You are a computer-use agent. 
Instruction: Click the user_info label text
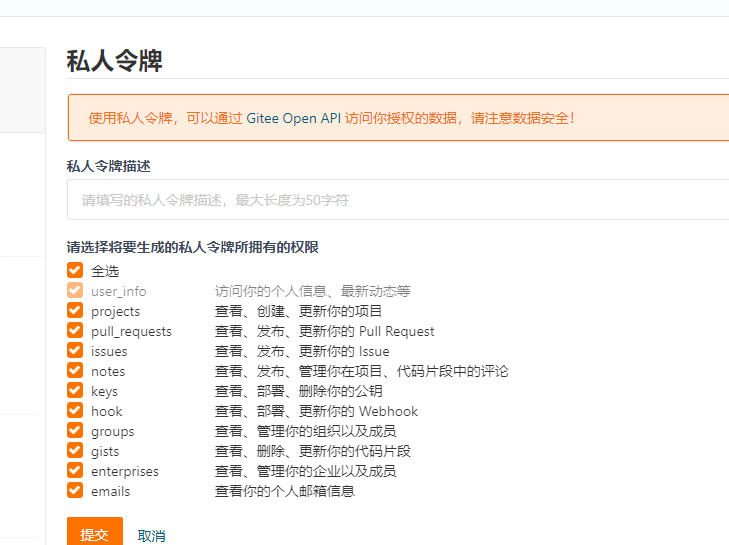click(119, 292)
